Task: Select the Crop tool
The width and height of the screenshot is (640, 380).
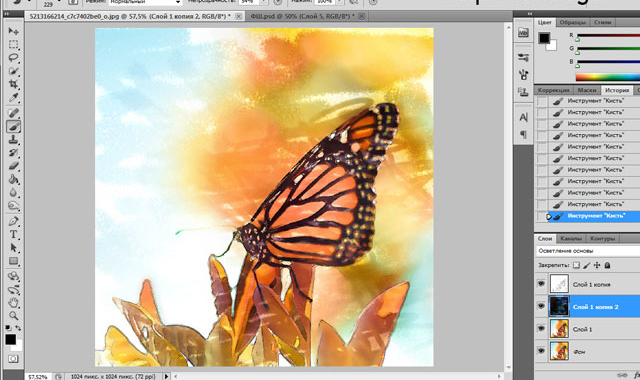Action: (13, 84)
